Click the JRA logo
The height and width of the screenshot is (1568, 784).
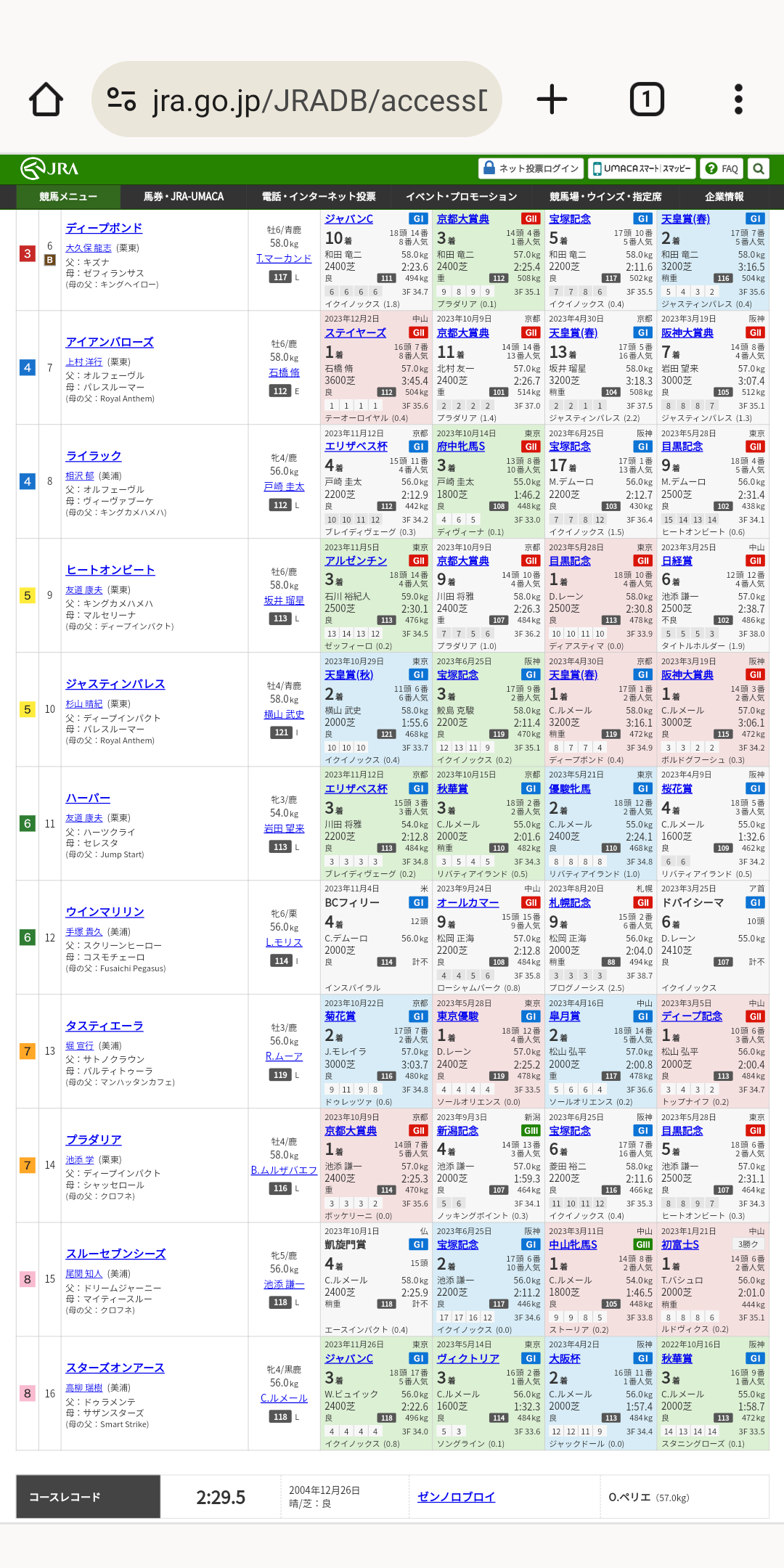pyautogui.click(x=49, y=168)
